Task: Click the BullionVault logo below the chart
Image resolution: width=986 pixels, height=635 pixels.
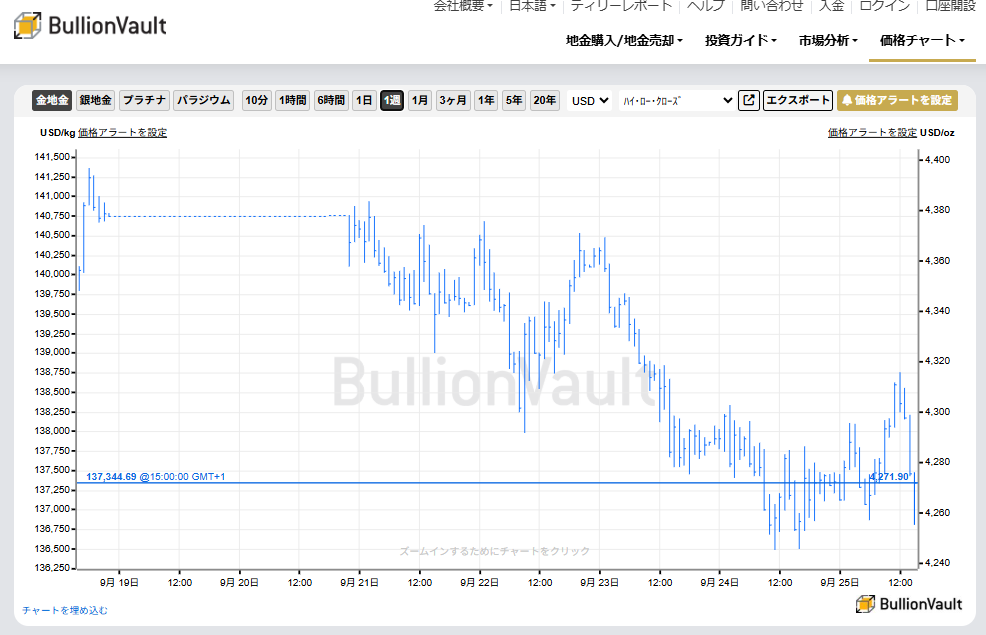Action: click(909, 604)
